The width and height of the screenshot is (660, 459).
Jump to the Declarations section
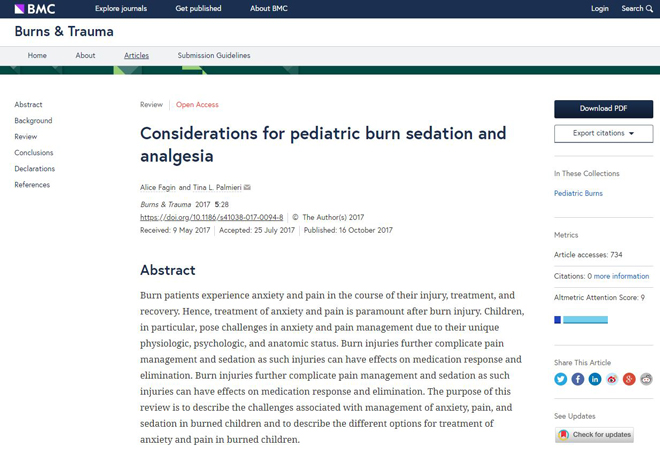coord(35,169)
